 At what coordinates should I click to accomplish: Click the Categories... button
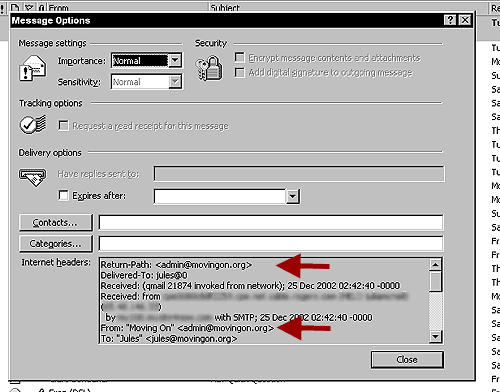click(x=55, y=244)
